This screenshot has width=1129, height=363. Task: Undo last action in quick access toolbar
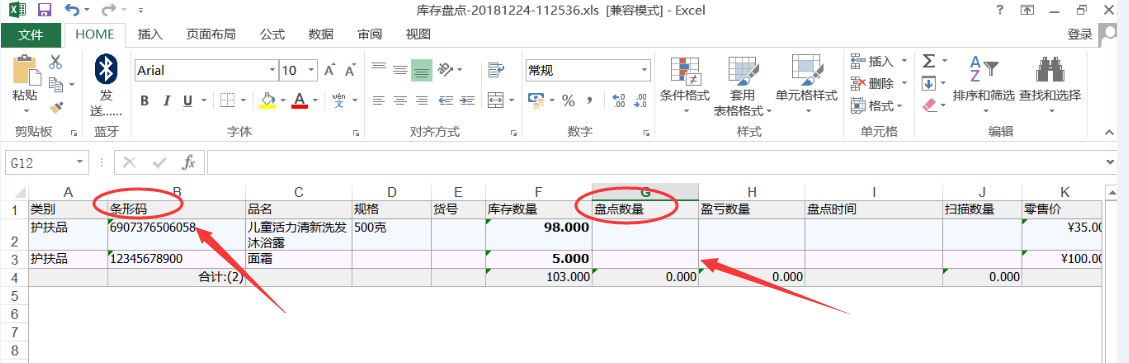click(x=71, y=10)
